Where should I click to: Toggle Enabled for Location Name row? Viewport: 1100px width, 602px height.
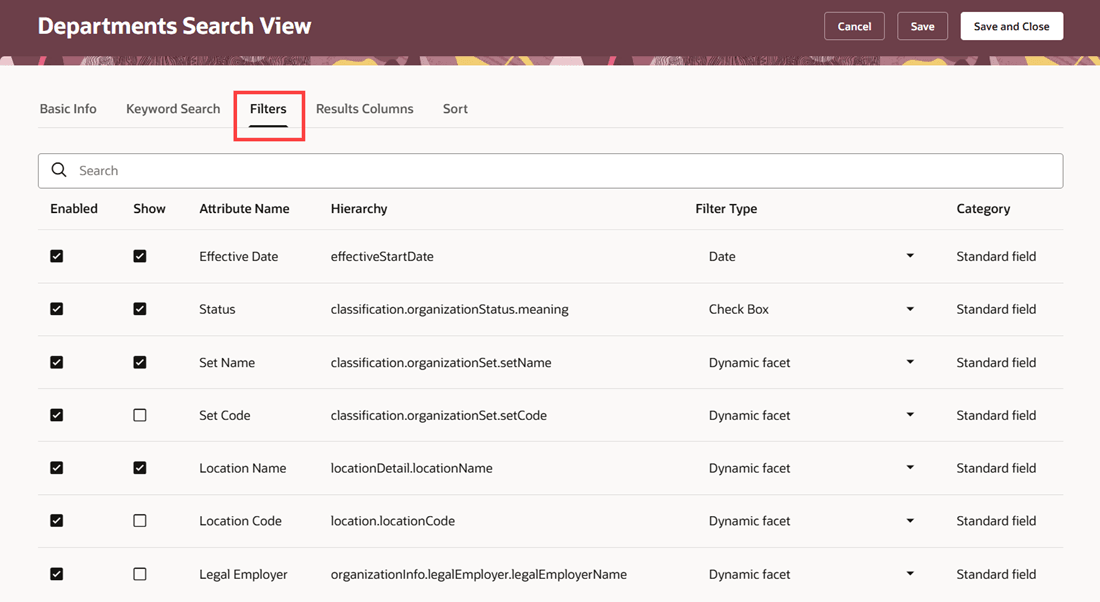pos(57,467)
